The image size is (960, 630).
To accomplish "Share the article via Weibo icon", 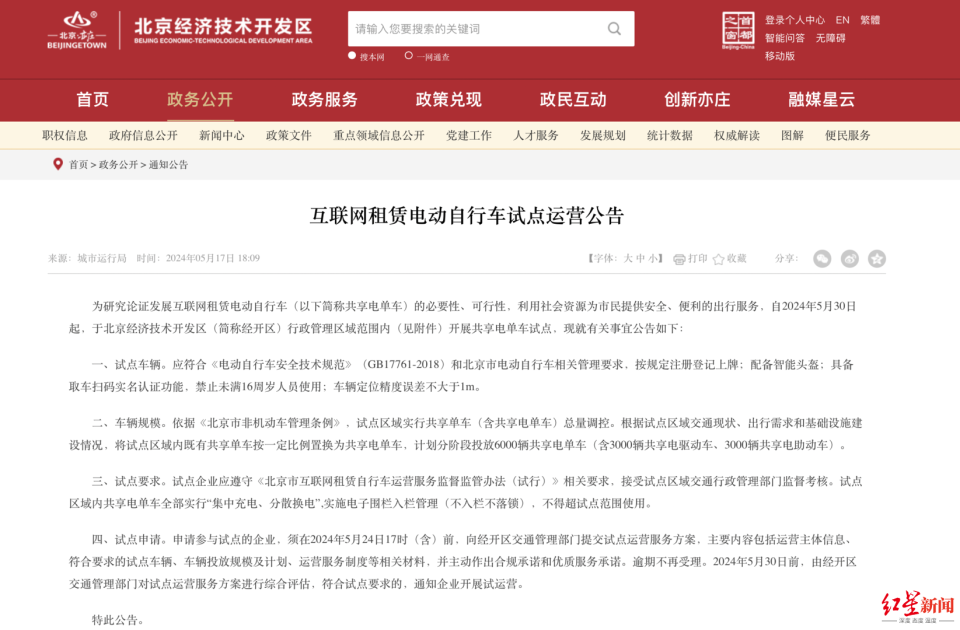I will coord(850,258).
